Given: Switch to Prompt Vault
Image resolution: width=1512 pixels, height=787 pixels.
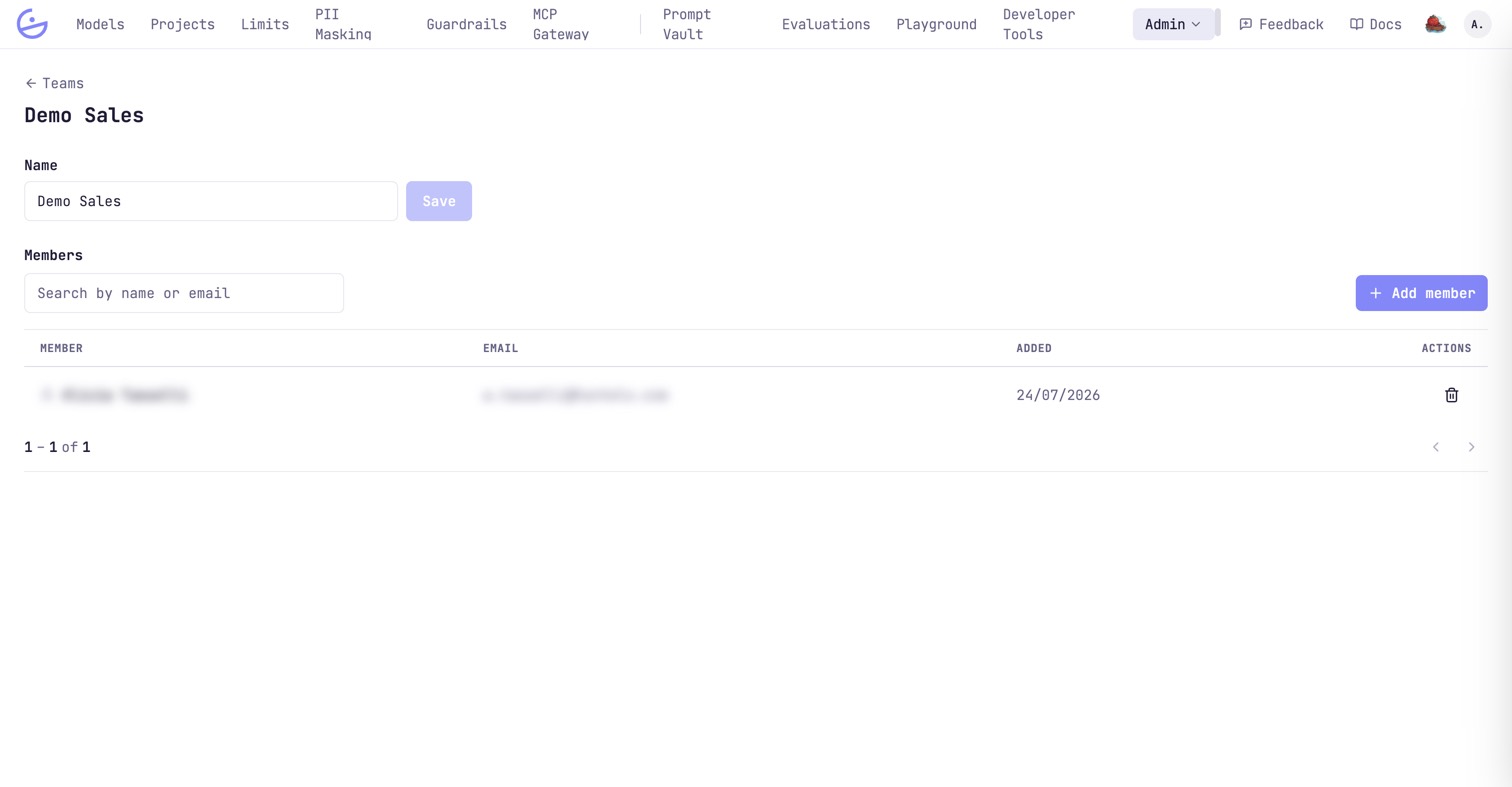Looking at the screenshot, I should 687,24.
